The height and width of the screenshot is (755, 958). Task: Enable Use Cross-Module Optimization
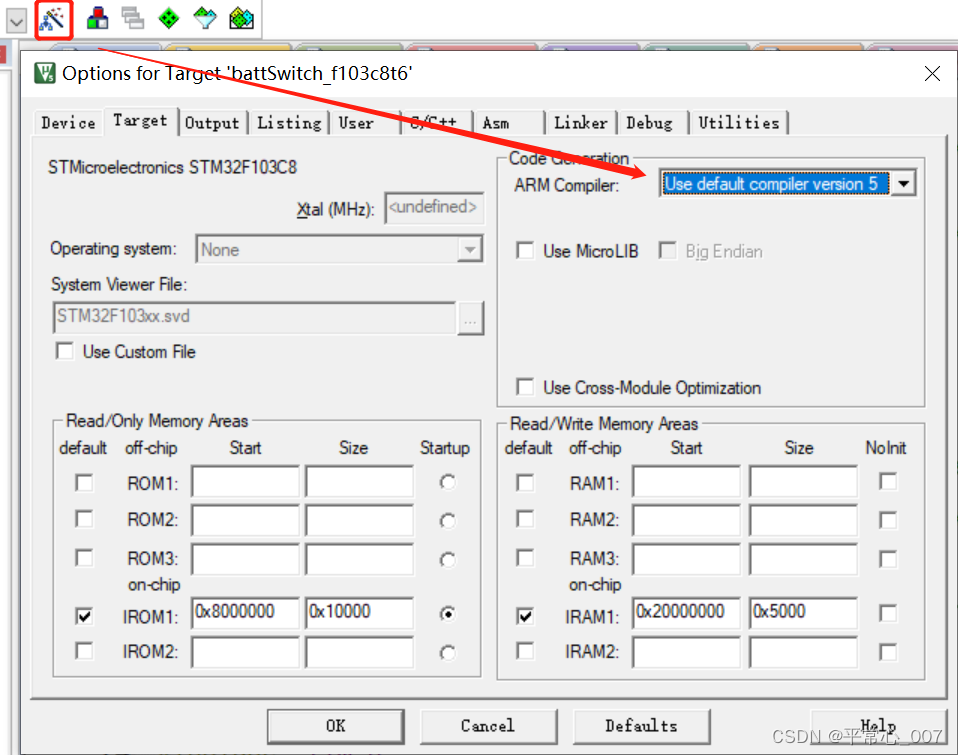coord(525,387)
